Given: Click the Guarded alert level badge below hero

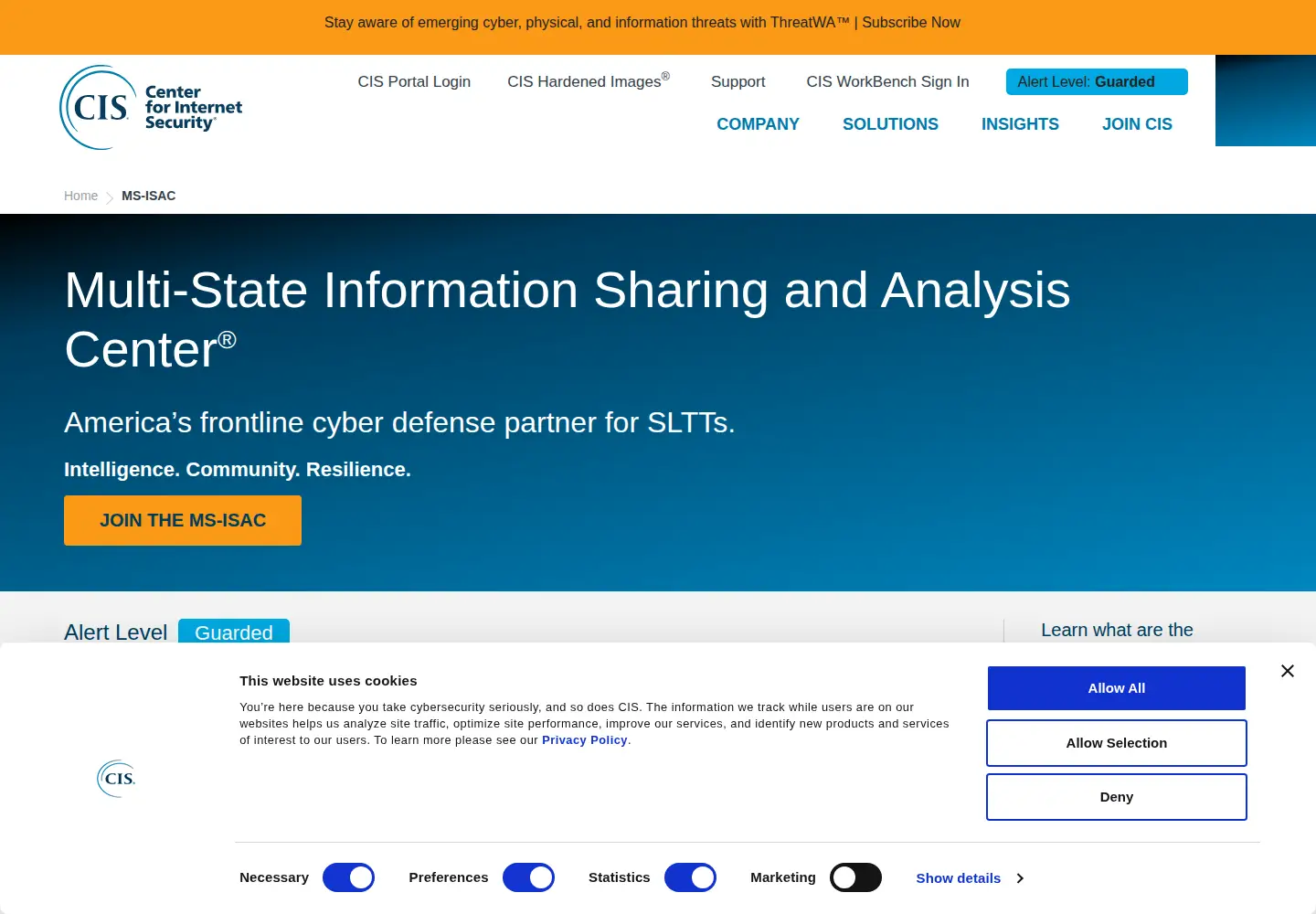Looking at the screenshot, I should (234, 632).
